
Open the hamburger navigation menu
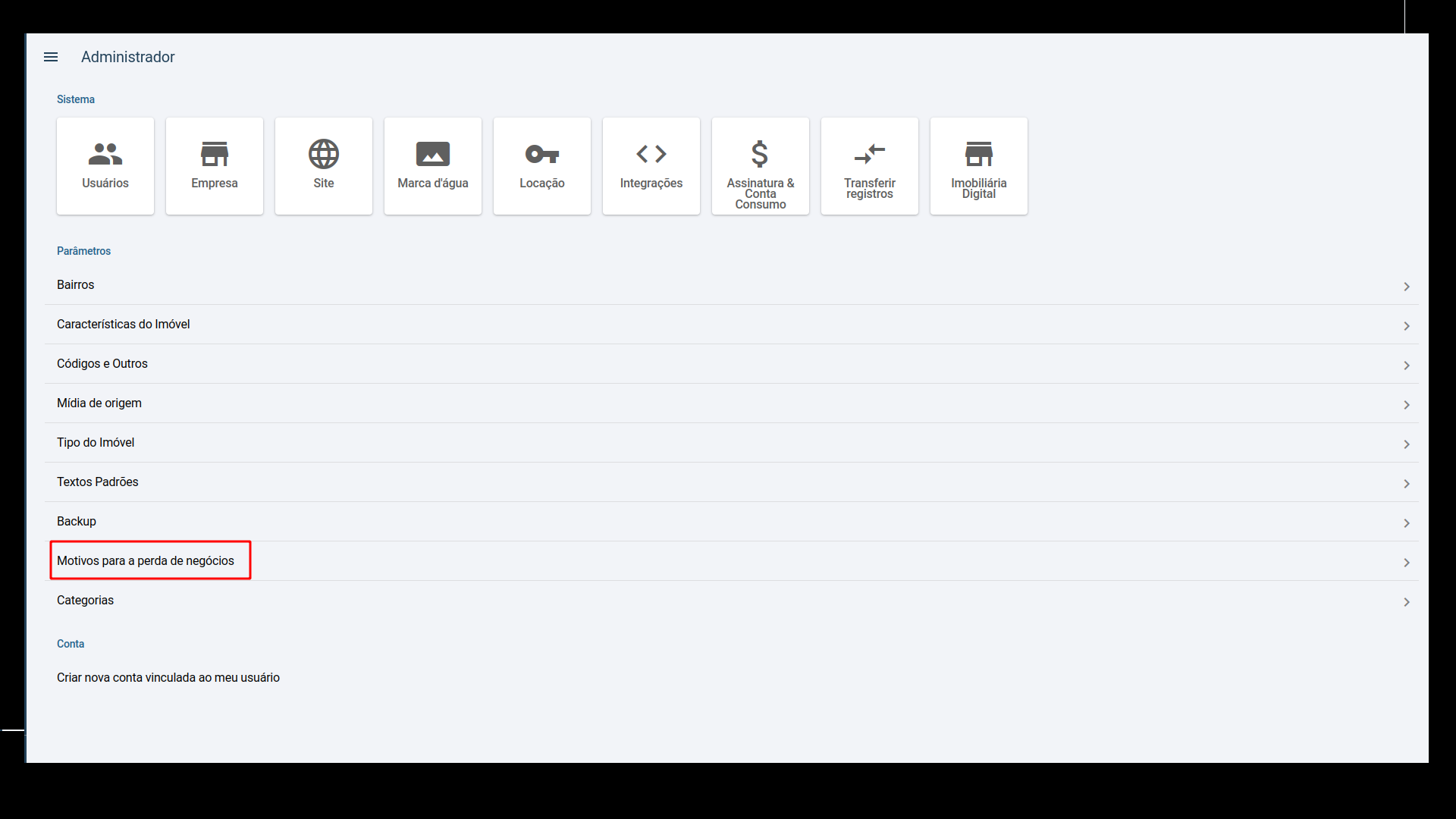[51, 57]
